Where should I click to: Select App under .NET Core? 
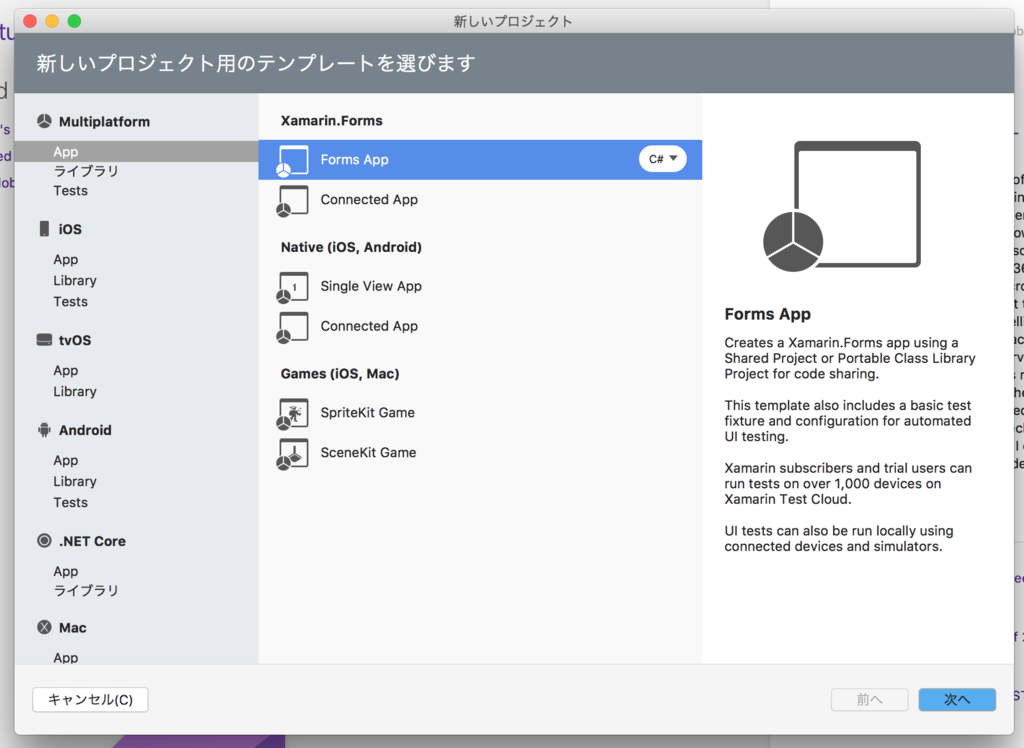[66, 572]
